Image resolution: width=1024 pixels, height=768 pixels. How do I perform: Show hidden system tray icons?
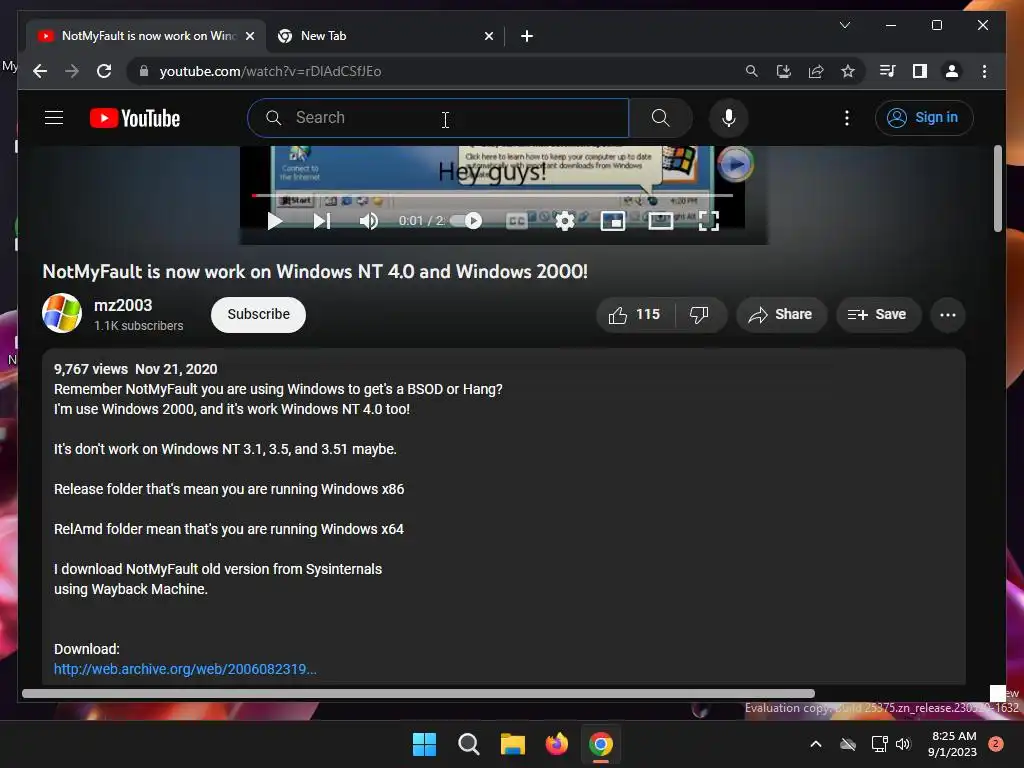(x=816, y=744)
